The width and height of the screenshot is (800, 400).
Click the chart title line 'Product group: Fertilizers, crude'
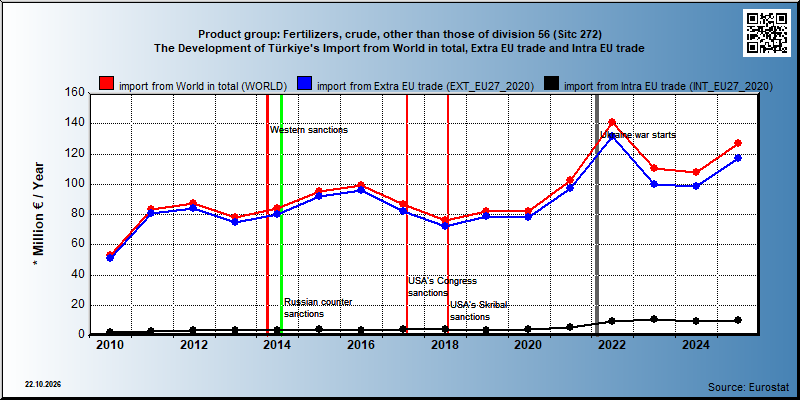point(399,35)
